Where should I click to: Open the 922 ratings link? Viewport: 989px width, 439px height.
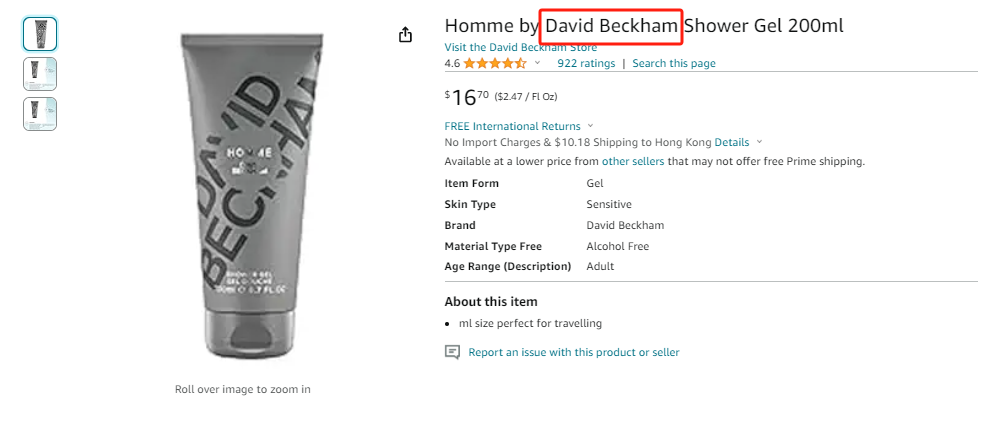pyautogui.click(x=586, y=63)
